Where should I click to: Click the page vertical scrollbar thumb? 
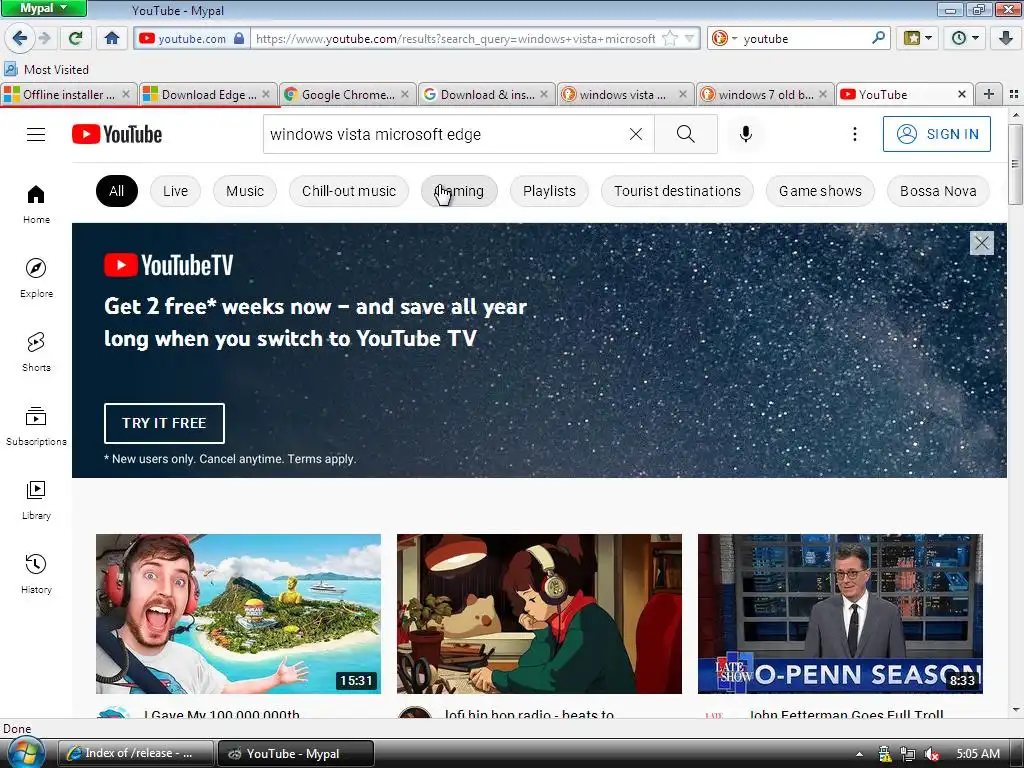tap(1016, 163)
